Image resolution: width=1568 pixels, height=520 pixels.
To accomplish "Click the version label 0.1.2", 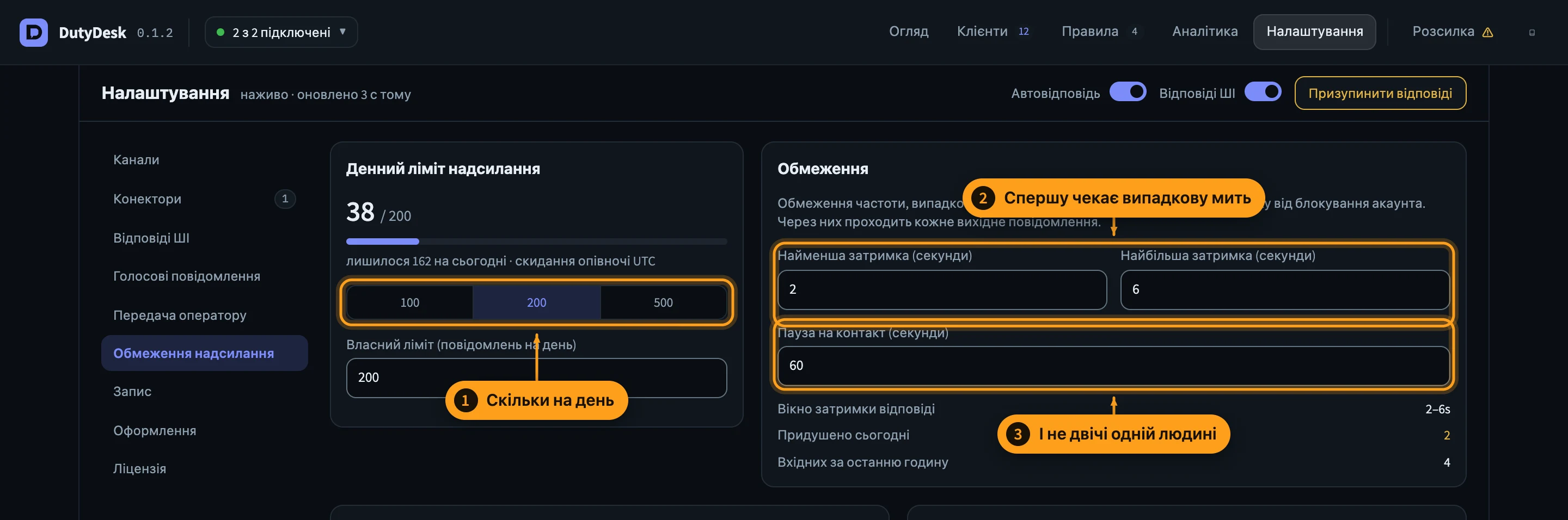I will [155, 33].
